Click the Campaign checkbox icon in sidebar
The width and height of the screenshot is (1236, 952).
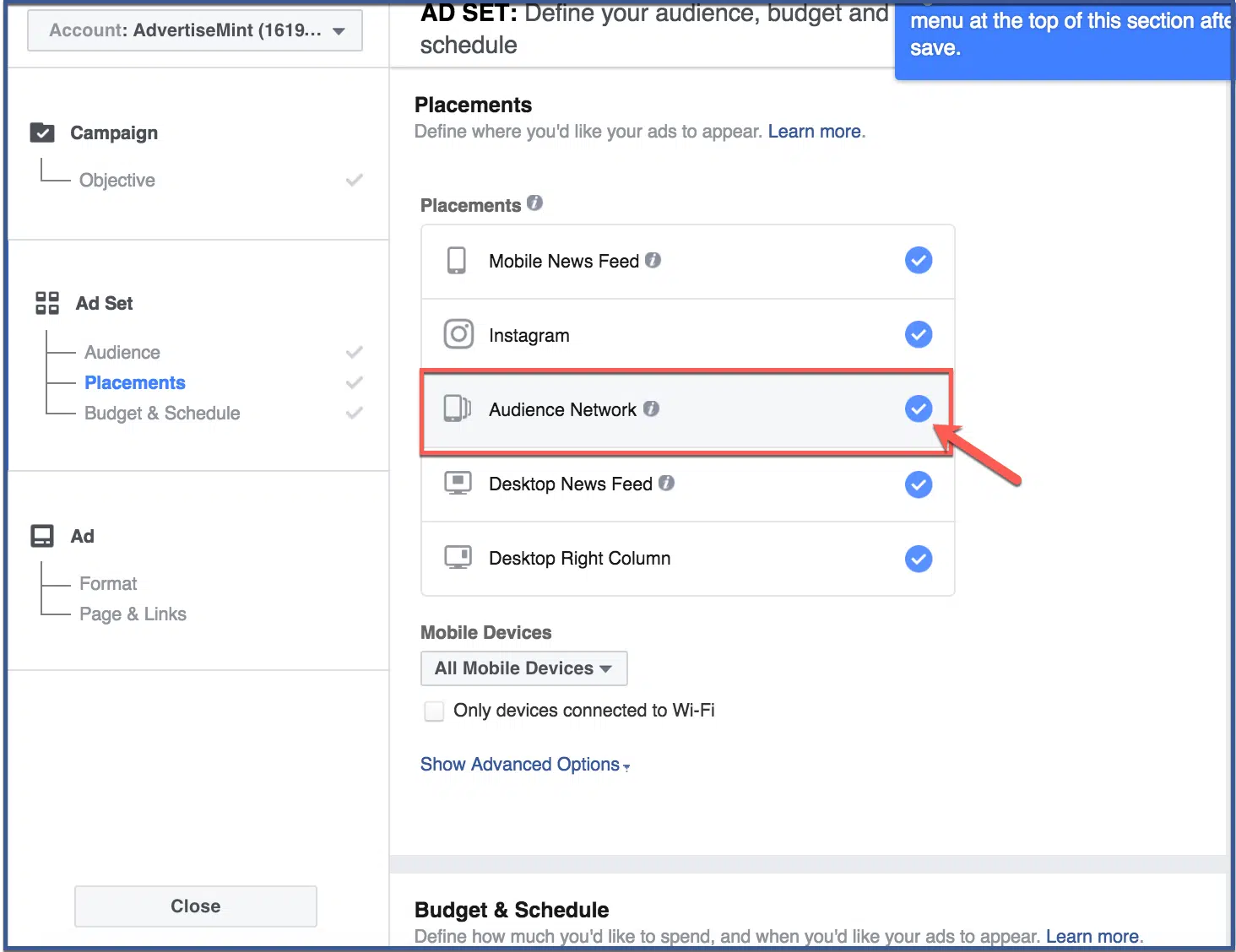click(x=42, y=133)
